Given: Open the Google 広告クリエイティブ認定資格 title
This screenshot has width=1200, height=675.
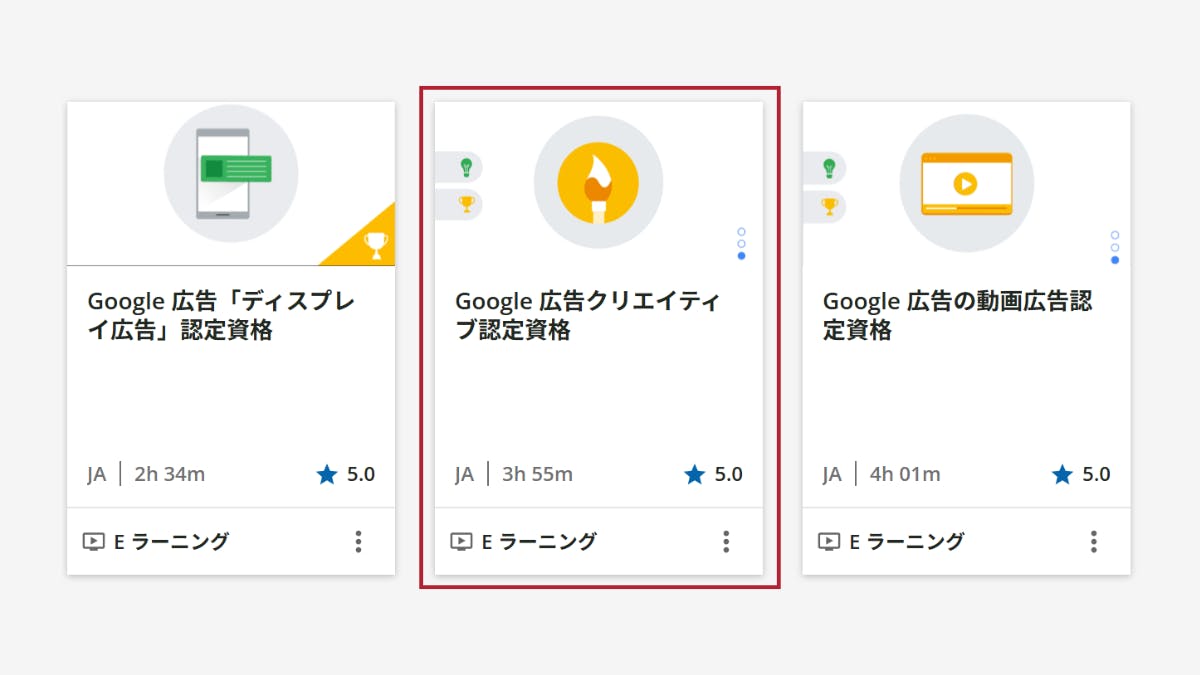Looking at the screenshot, I should [587, 316].
